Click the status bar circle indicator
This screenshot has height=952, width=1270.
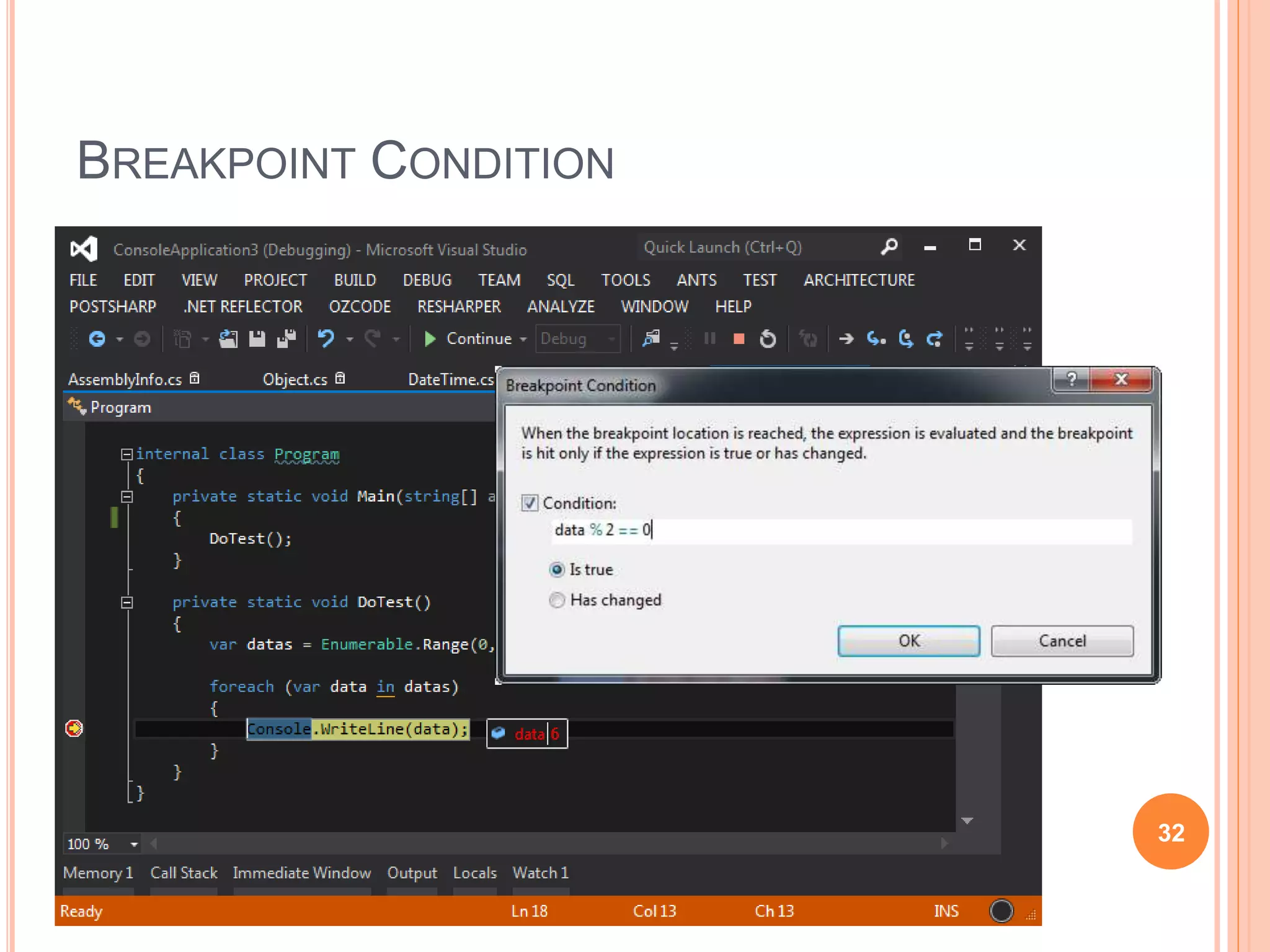point(1001,910)
